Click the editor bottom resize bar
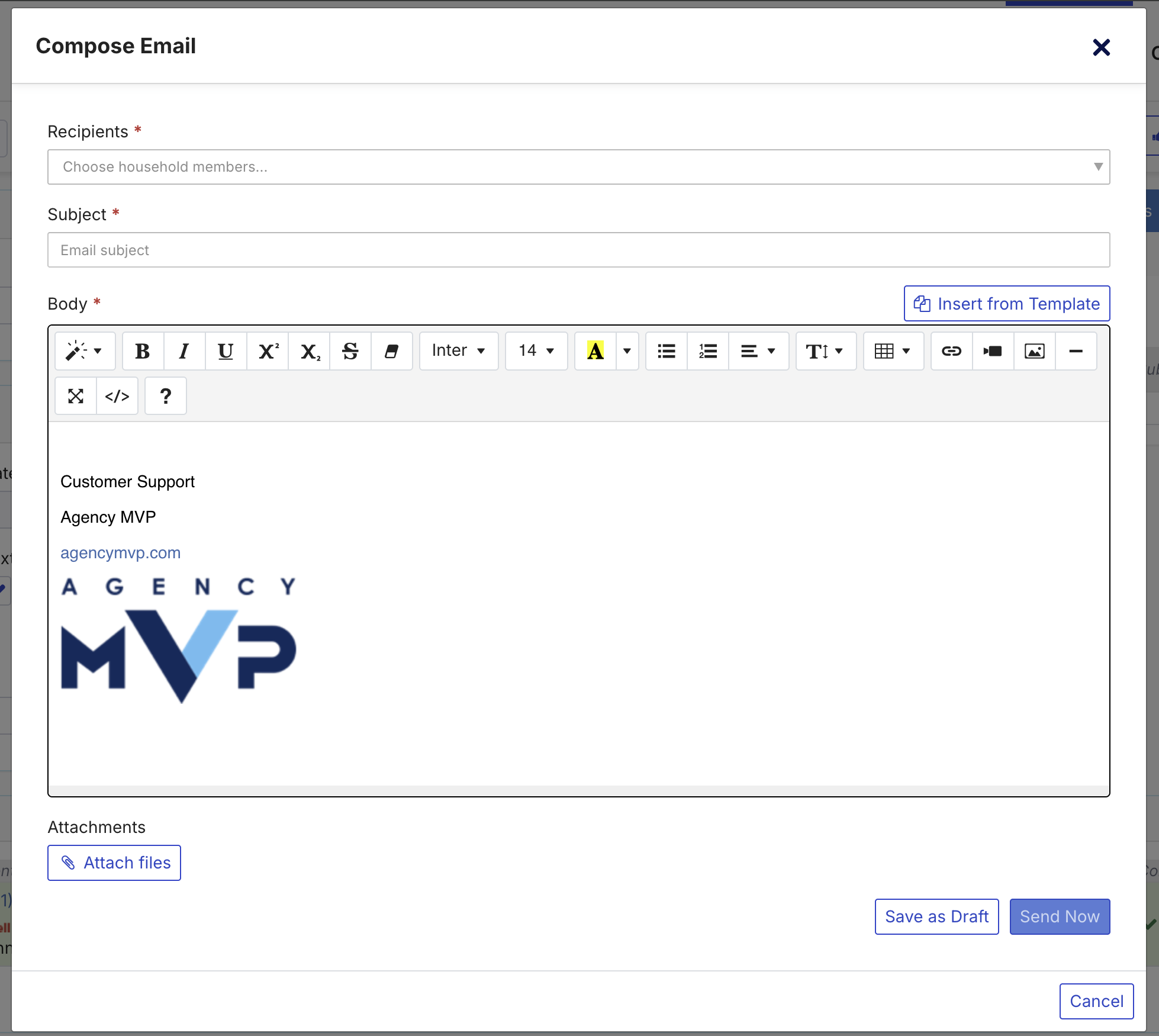 coord(579,791)
